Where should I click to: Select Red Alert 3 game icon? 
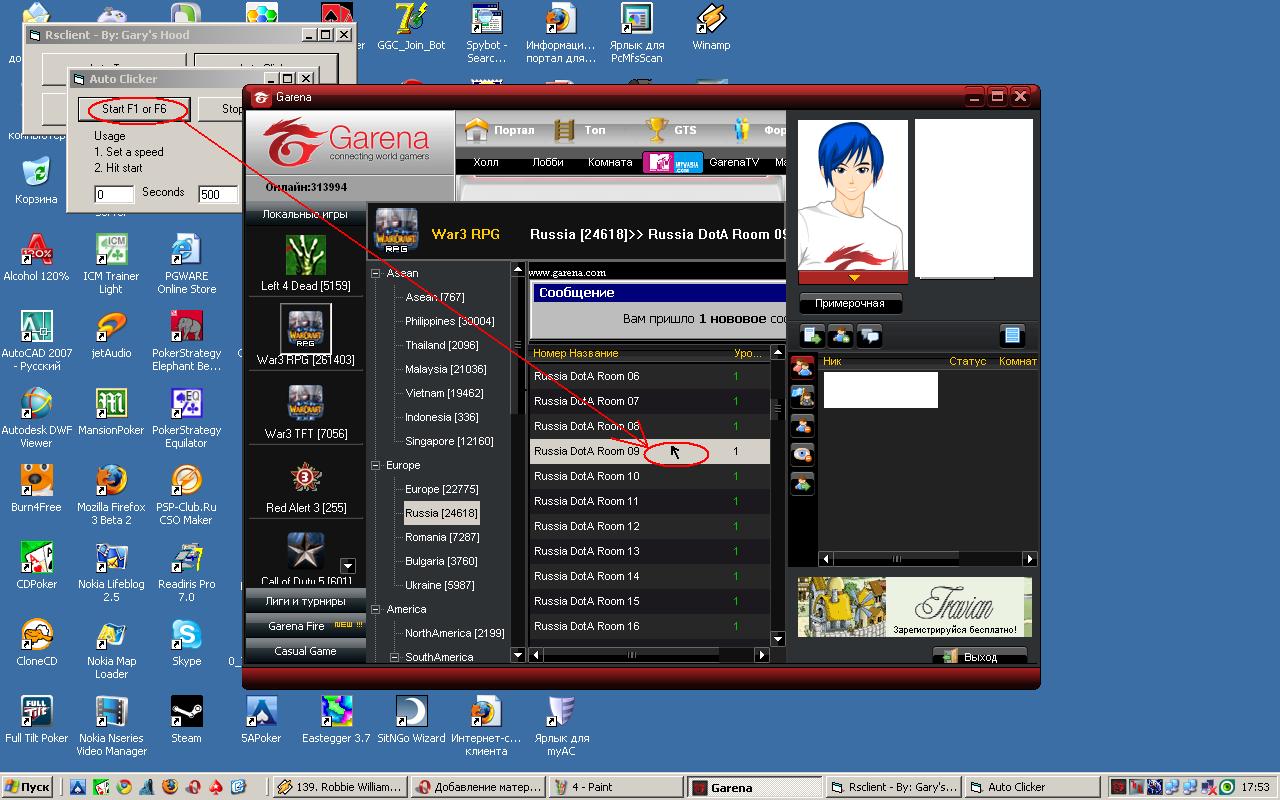(306, 477)
